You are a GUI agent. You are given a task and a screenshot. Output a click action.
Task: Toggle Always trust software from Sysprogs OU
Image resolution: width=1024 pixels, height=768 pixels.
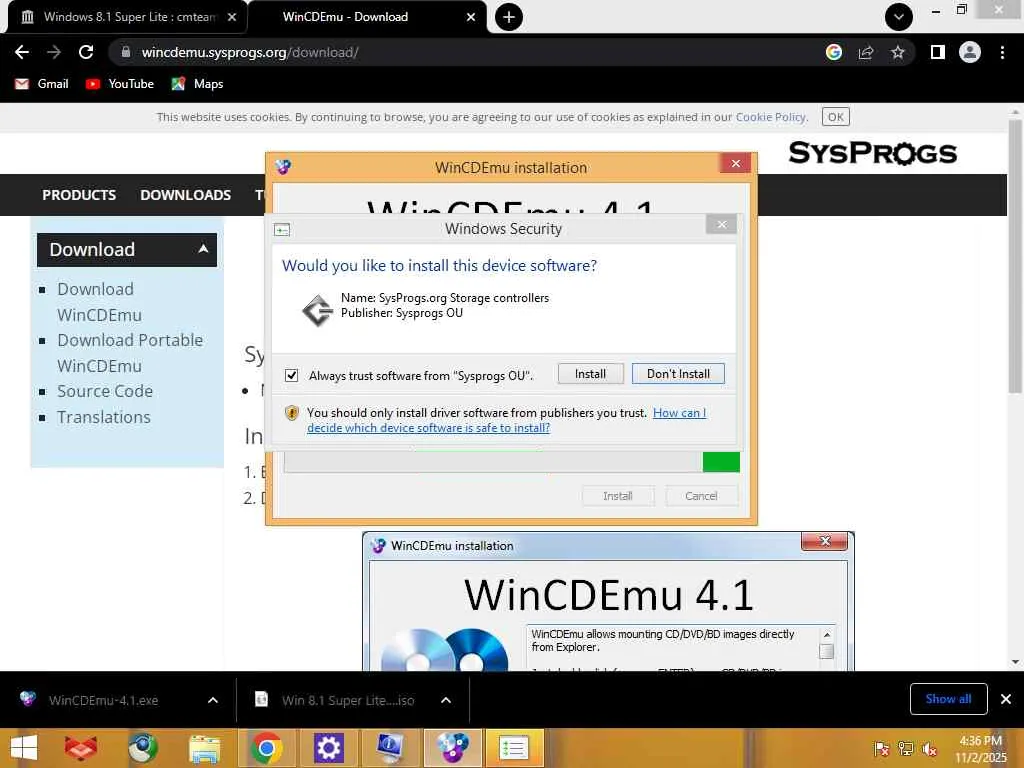[x=291, y=375]
